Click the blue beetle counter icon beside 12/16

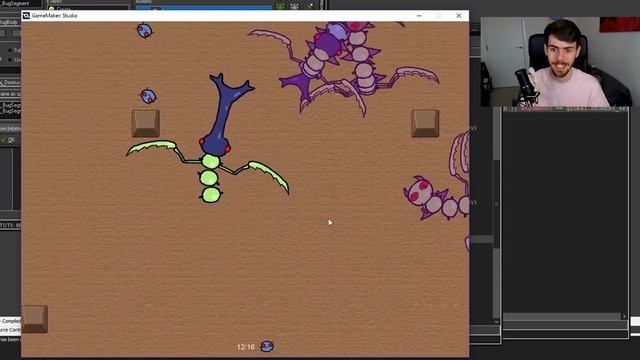267,347
